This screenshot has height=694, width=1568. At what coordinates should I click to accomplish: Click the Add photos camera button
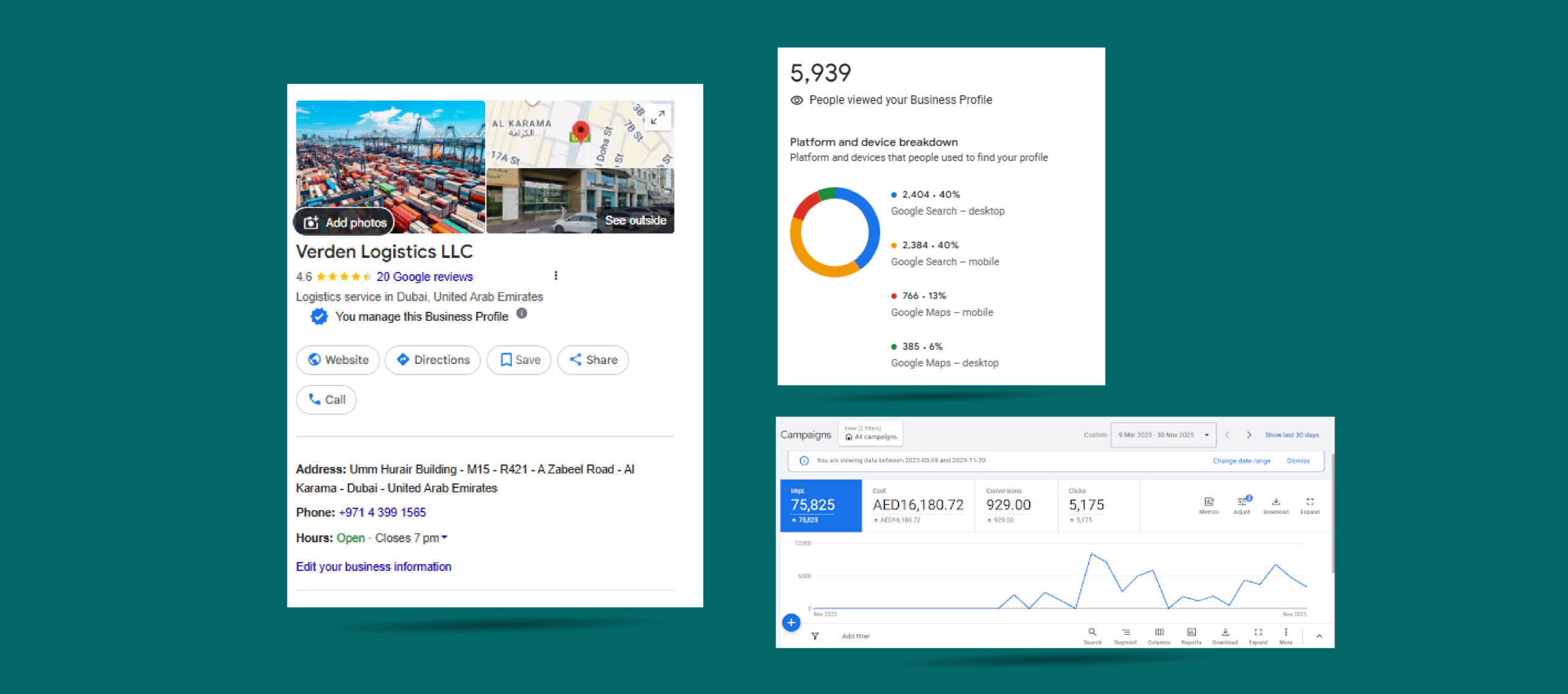point(345,222)
